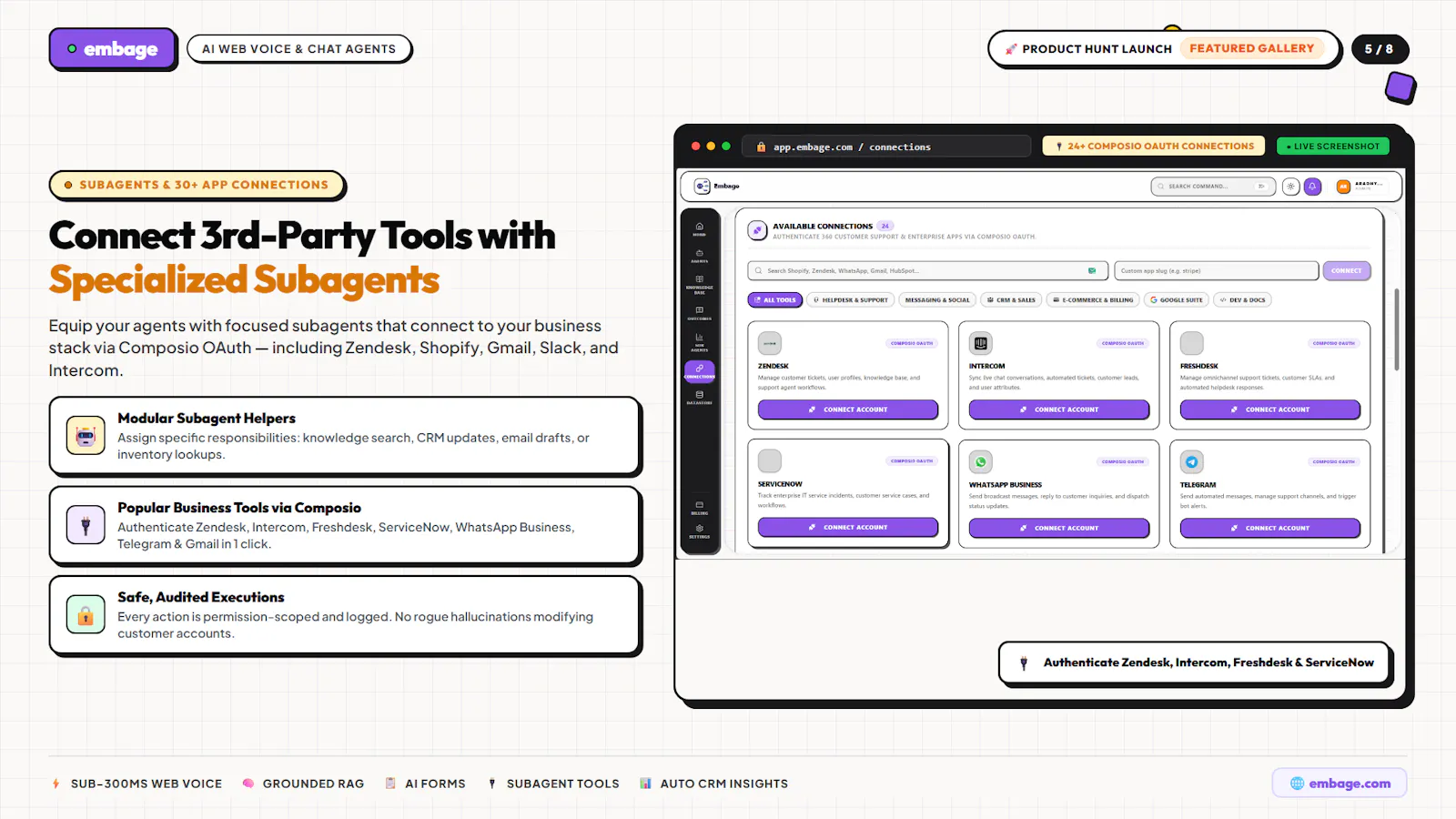
Task: Focus the Search Shopify, Zendesk connections field
Action: [x=927, y=270]
